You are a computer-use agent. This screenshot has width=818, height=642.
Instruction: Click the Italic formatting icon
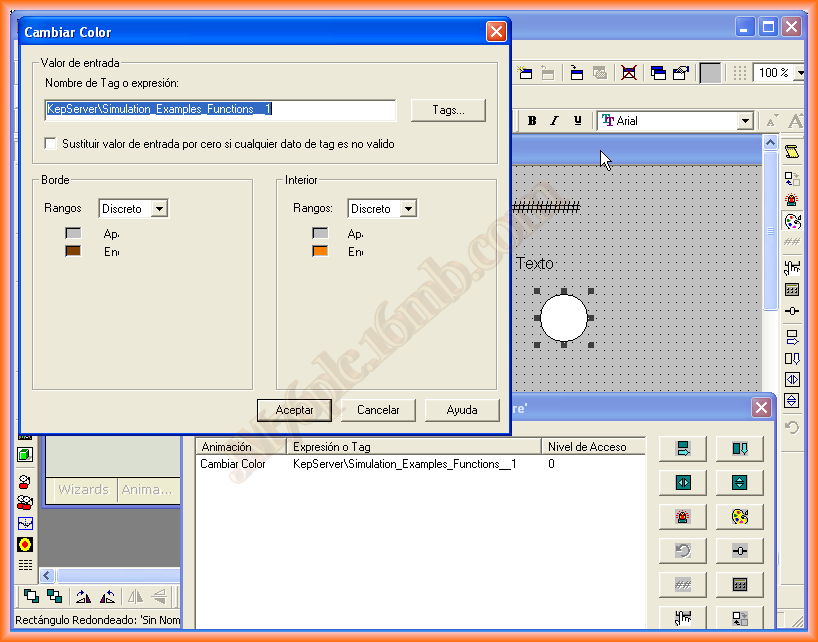pos(554,121)
